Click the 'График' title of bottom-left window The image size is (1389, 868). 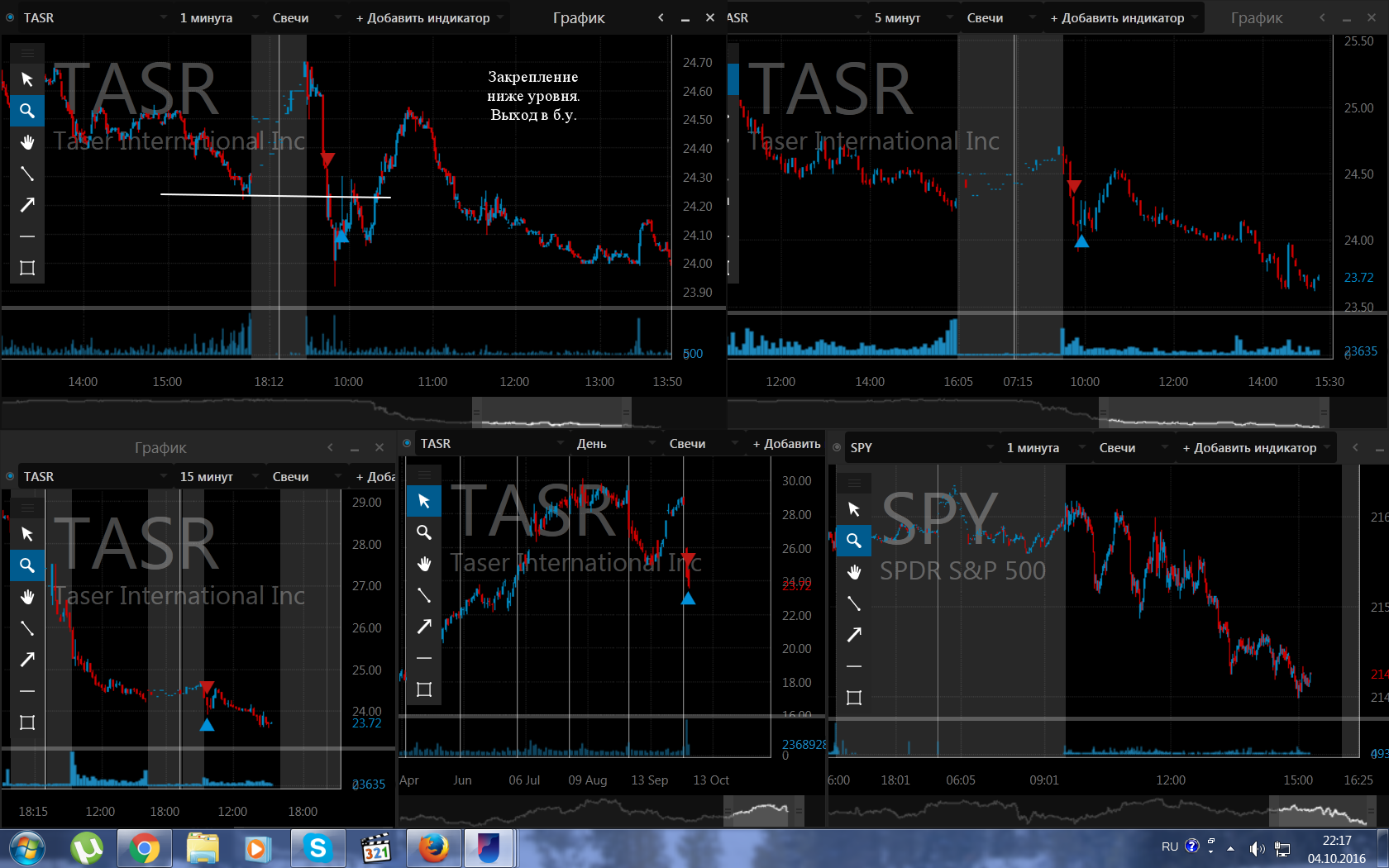(x=160, y=447)
